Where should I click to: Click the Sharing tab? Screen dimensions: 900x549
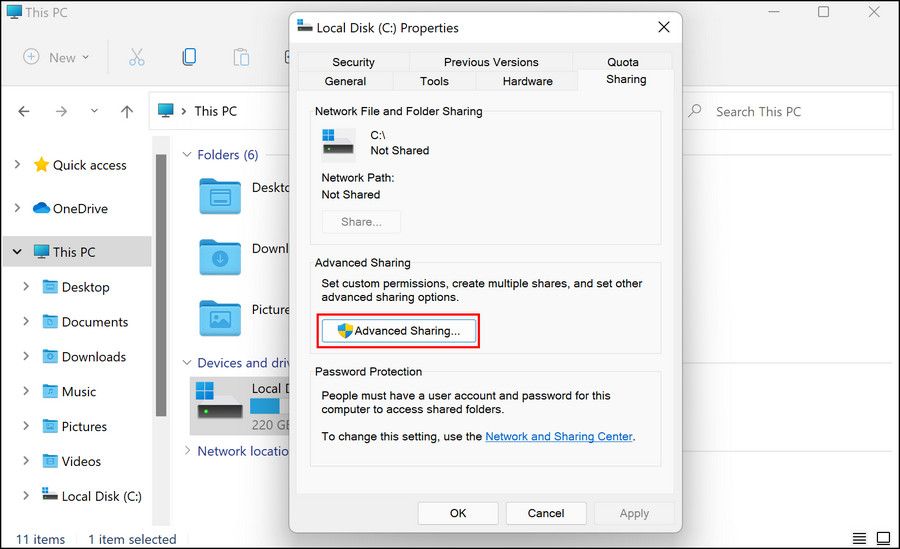click(x=626, y=79)
